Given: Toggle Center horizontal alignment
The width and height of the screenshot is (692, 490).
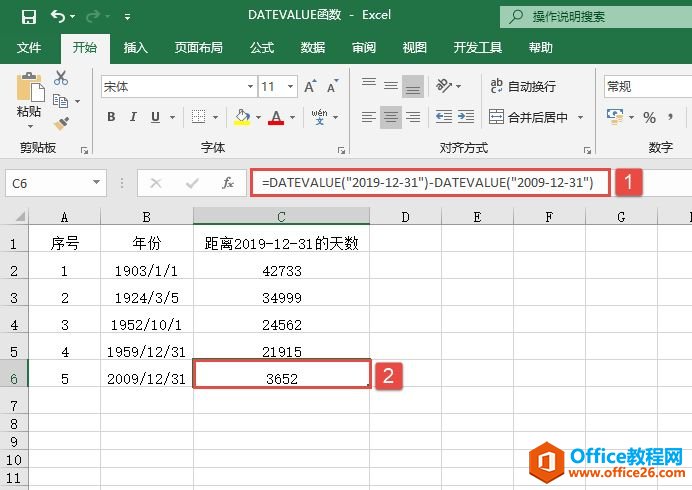Looking at the screenshot, I should click(390, 117).
